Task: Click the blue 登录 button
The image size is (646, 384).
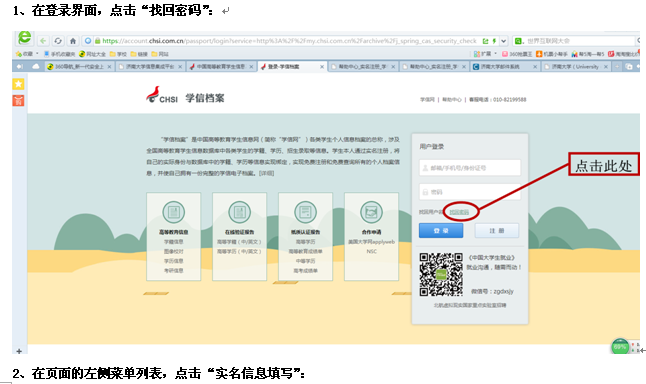Action: click(441, 231)
